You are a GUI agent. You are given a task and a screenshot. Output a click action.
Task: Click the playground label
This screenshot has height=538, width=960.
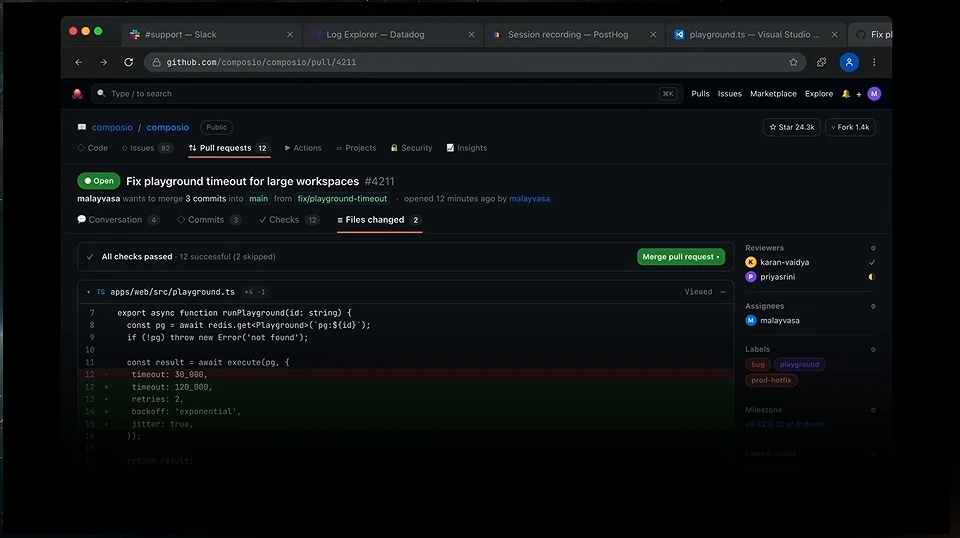(800, 364)
